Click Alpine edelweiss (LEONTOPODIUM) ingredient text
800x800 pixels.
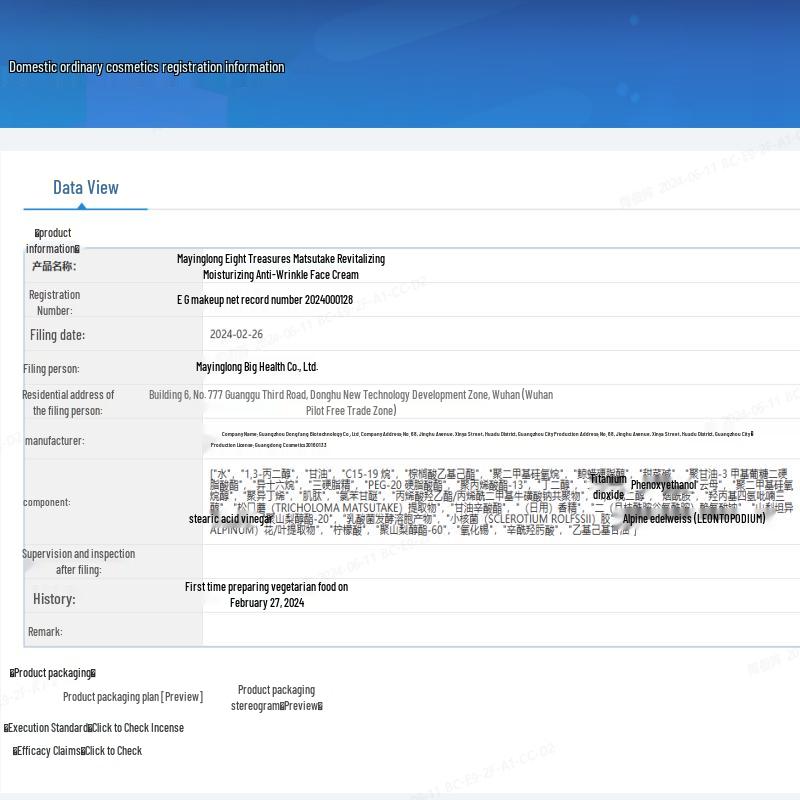694,519
